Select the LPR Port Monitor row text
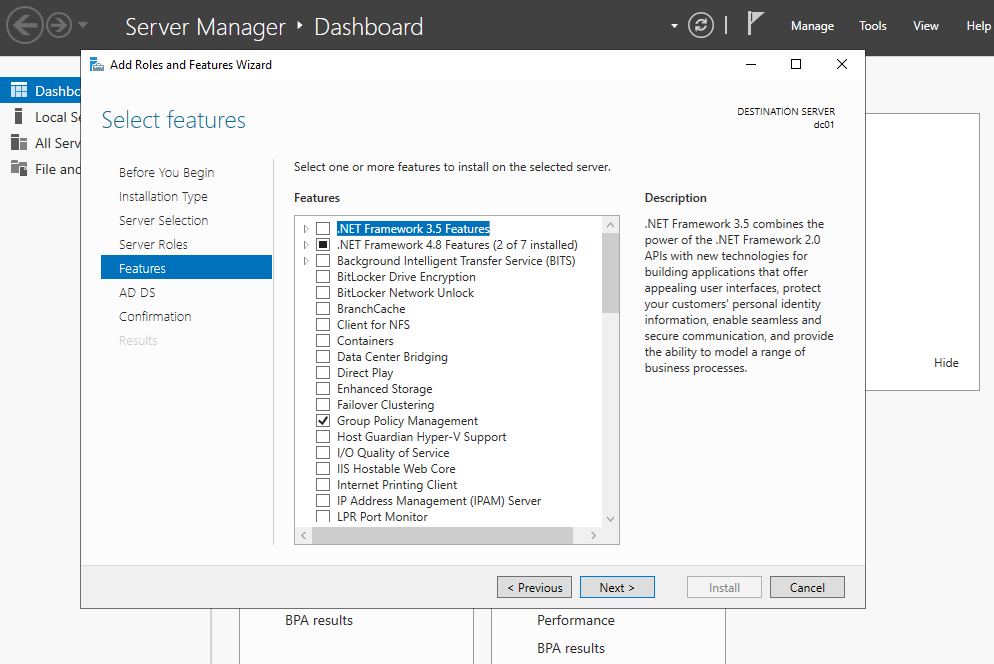Screen dimensions: 994x664 [x=382, y=517]
